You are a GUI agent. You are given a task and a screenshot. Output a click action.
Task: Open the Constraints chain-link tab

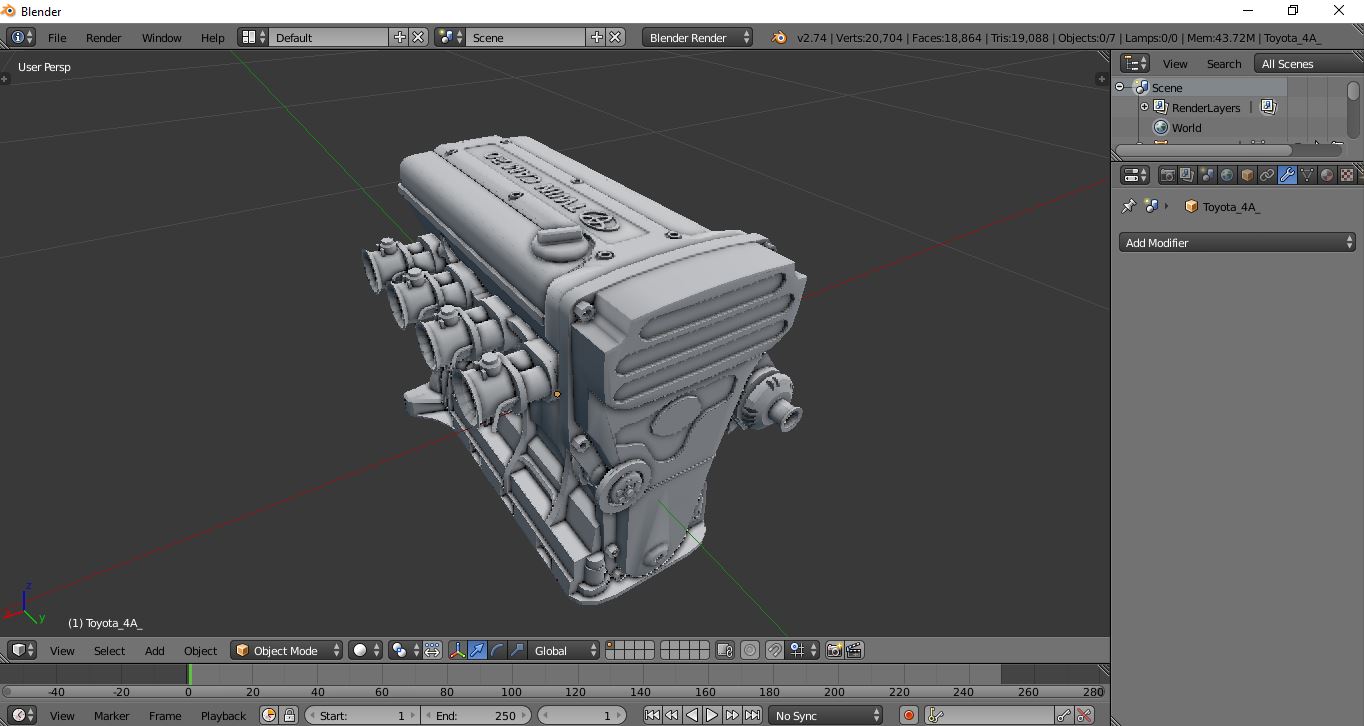1267,175
